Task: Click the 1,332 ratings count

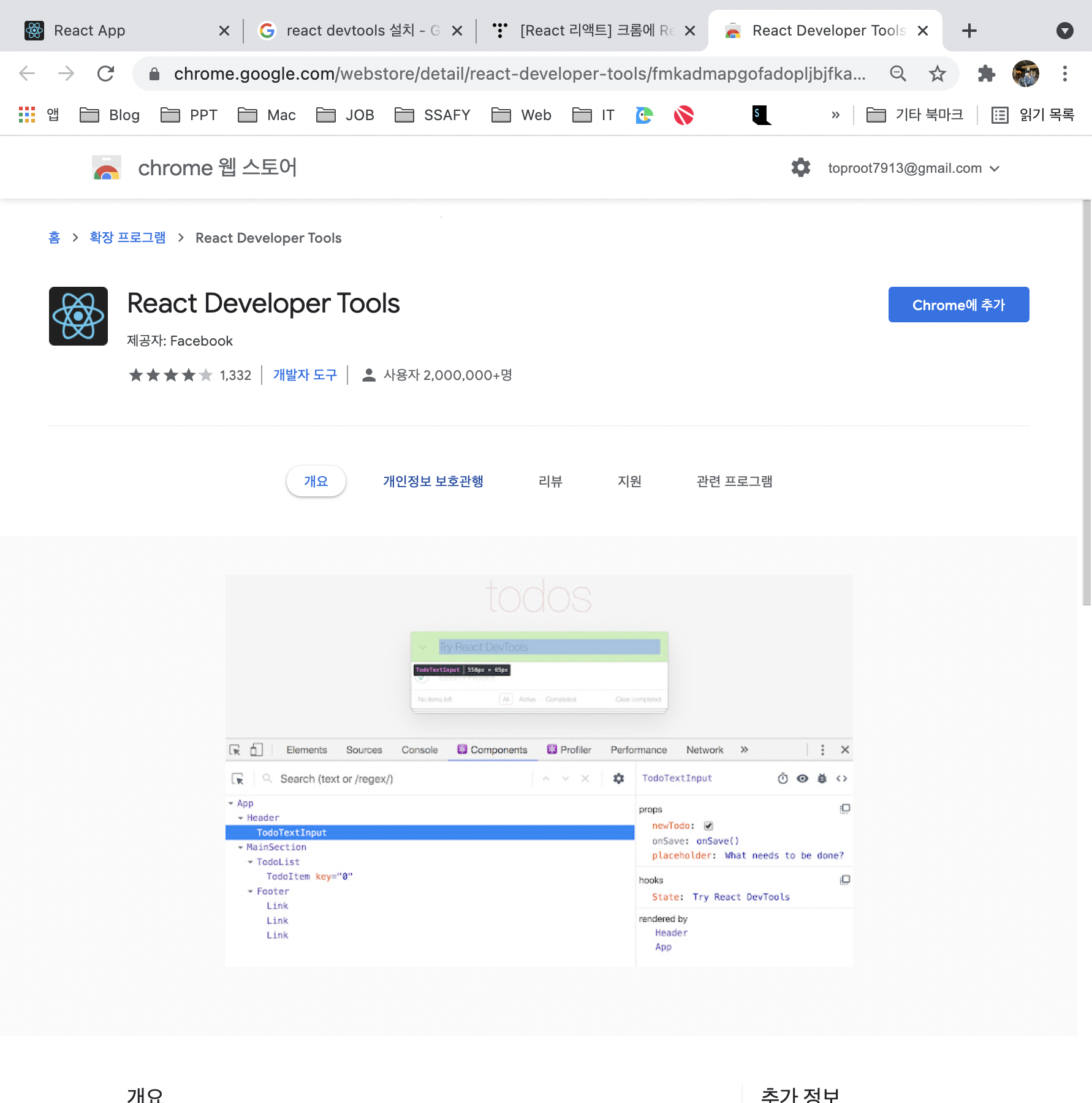Action: coord(235,375)
